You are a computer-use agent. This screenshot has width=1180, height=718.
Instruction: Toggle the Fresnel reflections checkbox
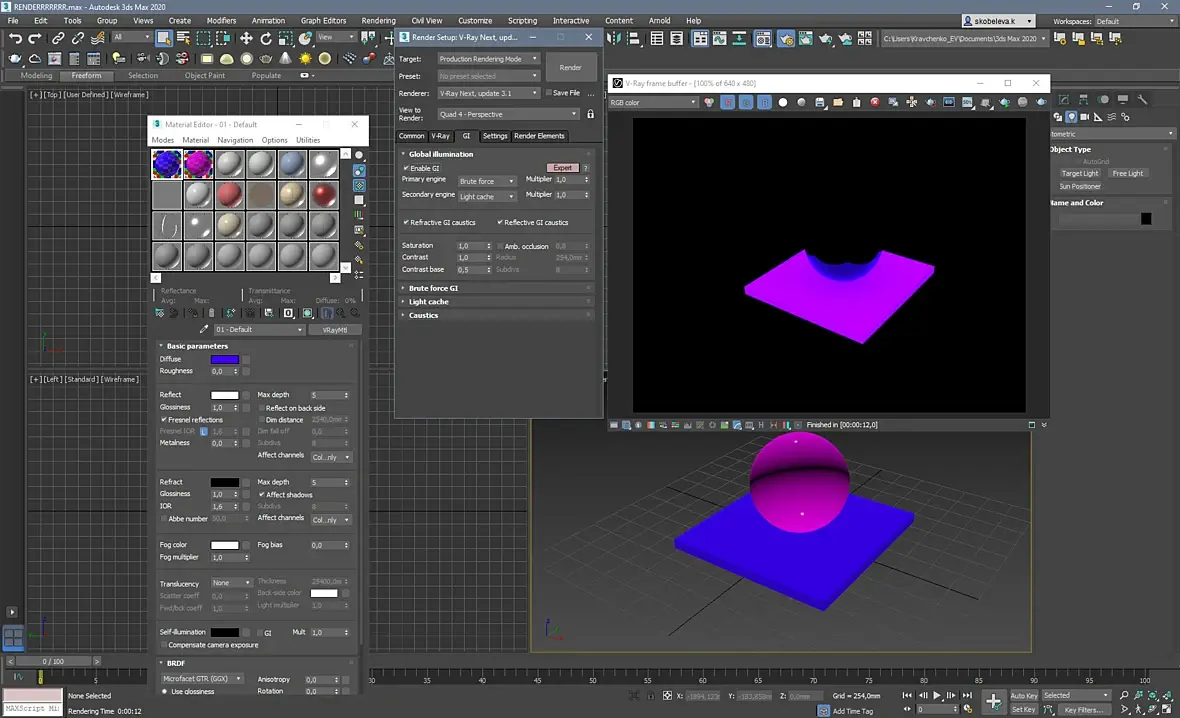tap(163, 420)
